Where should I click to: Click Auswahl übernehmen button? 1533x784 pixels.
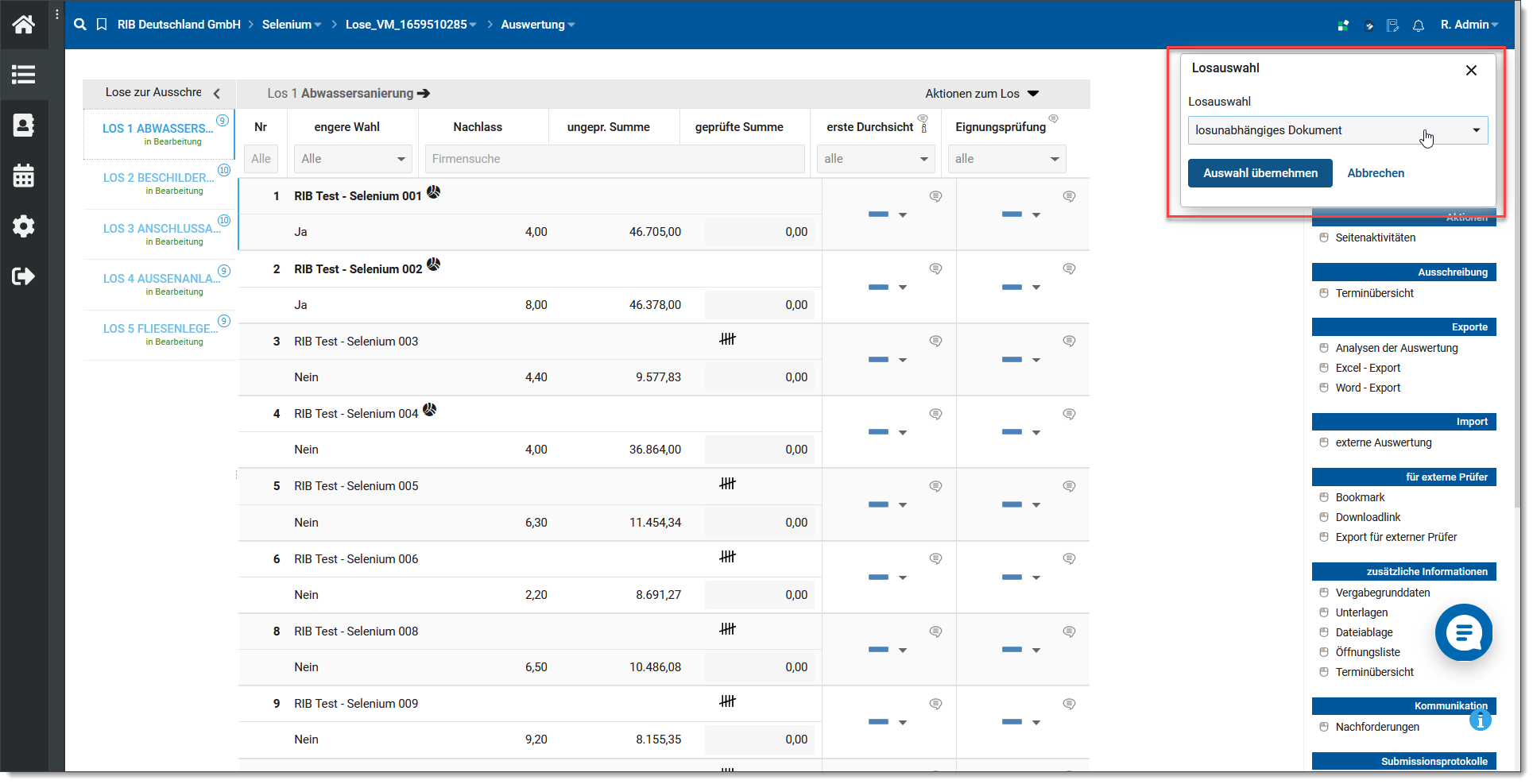1260,173
